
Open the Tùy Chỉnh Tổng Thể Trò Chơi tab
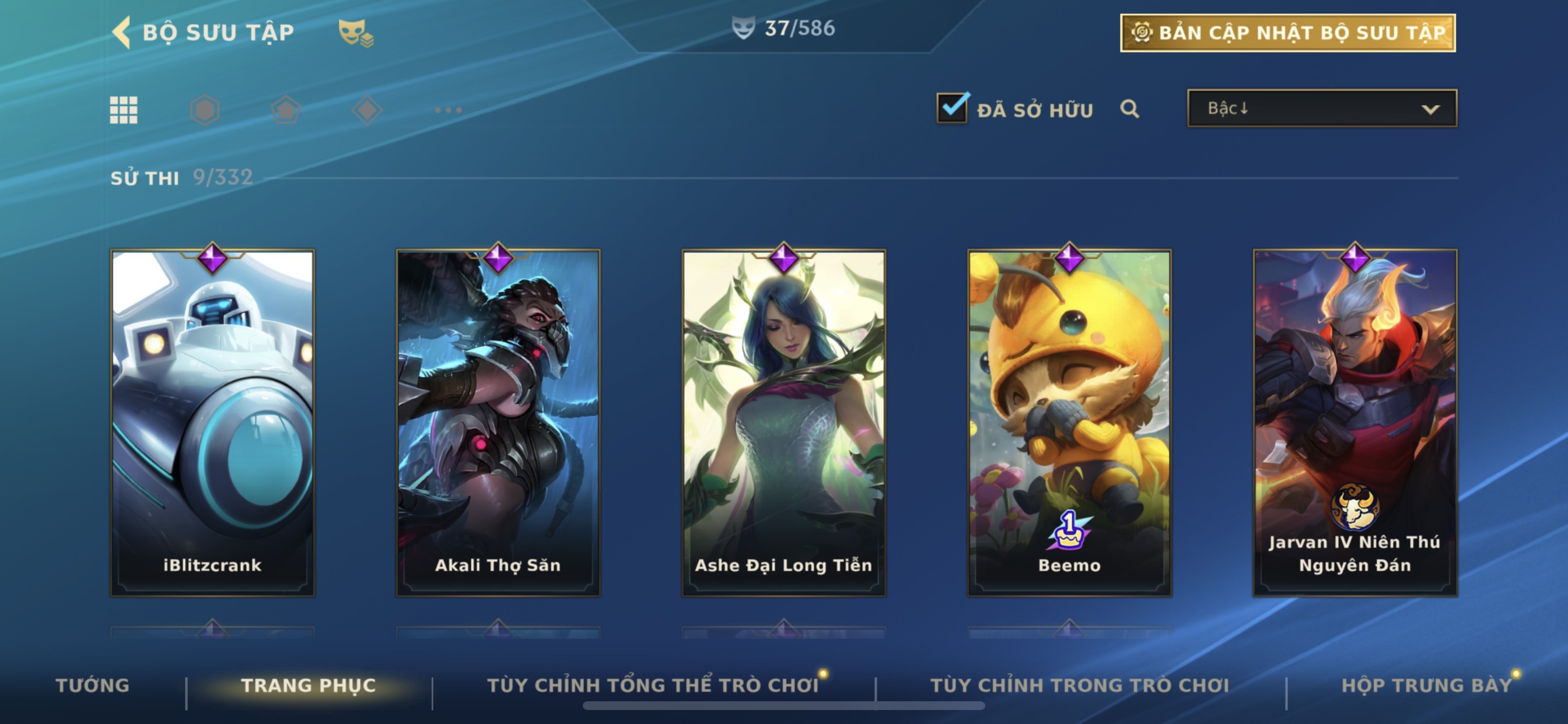[x=653, y=685]
